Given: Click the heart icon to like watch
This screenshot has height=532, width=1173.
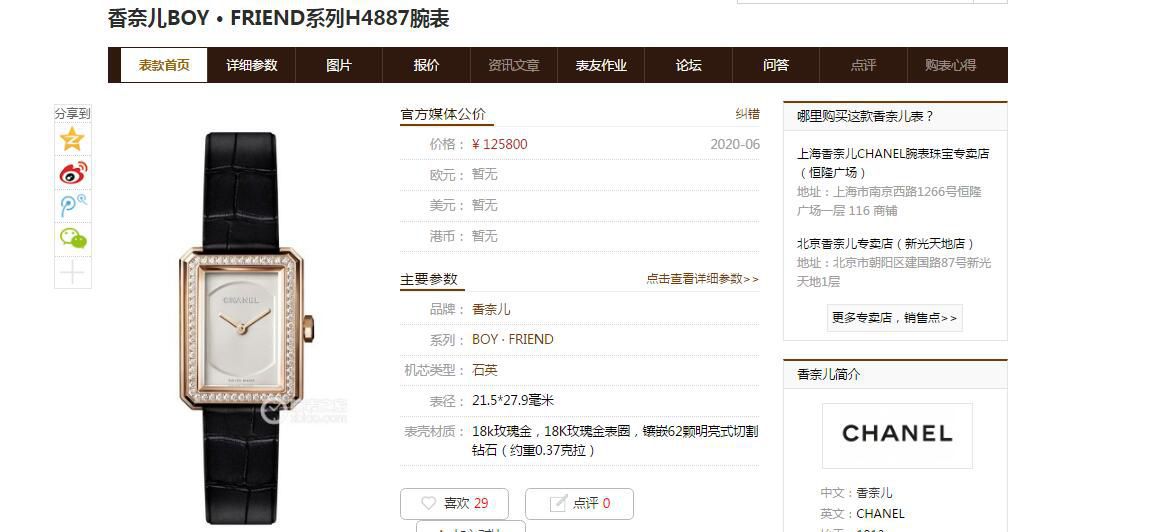Looking at the screenshot, I should [x=429, y=503].
